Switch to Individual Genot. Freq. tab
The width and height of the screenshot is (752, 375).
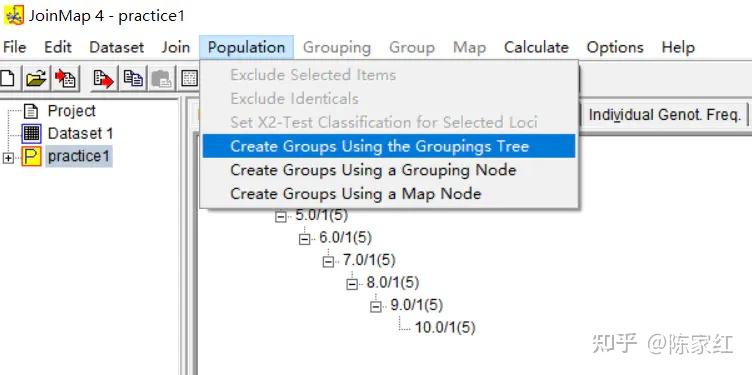664,115
